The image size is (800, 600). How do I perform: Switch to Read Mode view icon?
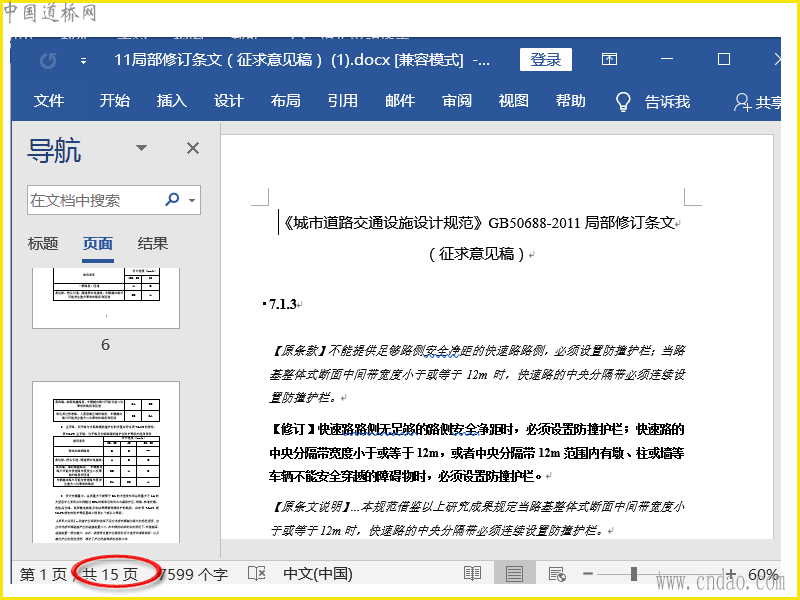pos(472,574)
